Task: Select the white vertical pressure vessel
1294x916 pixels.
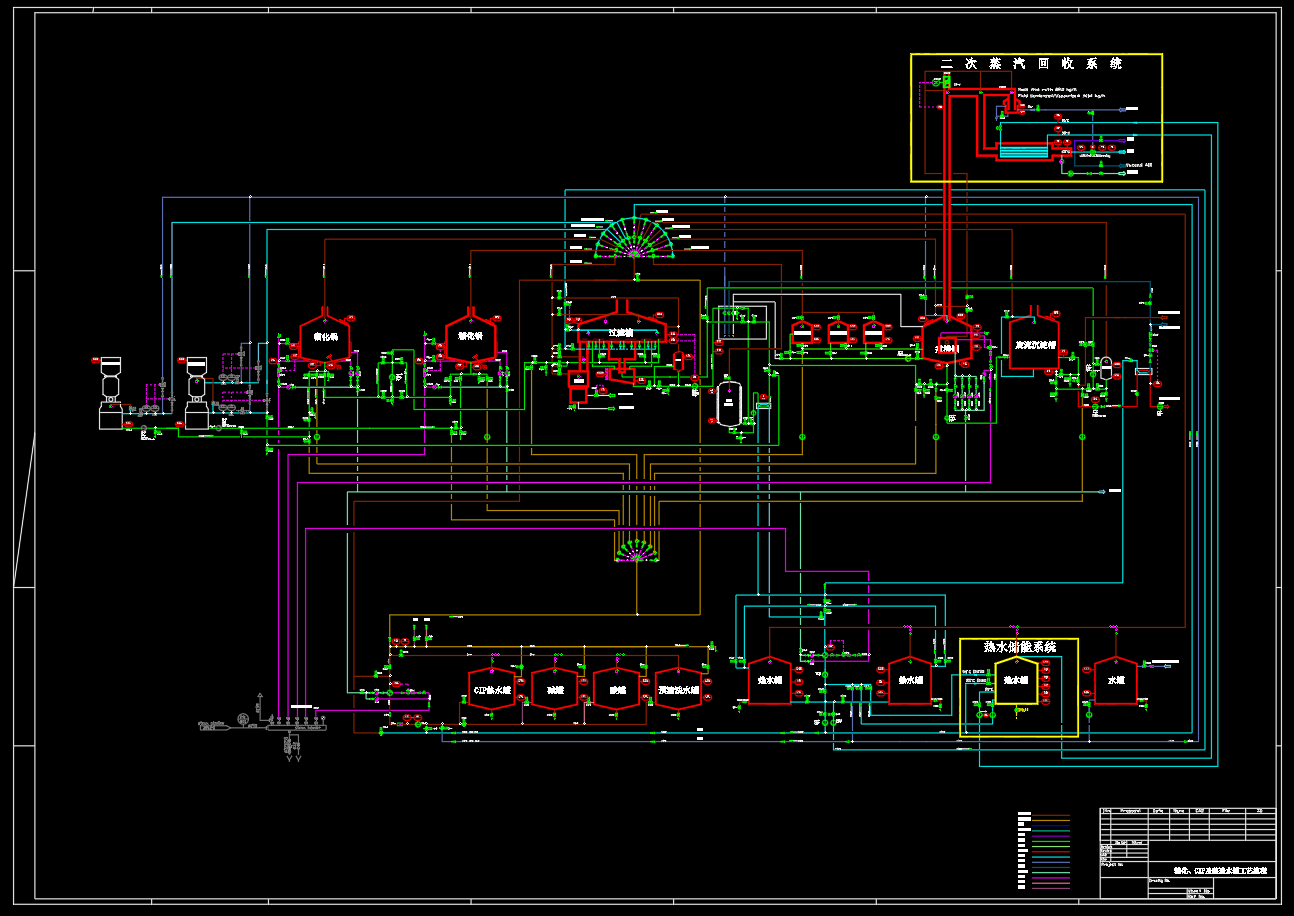Action: [x=728, y=403]
